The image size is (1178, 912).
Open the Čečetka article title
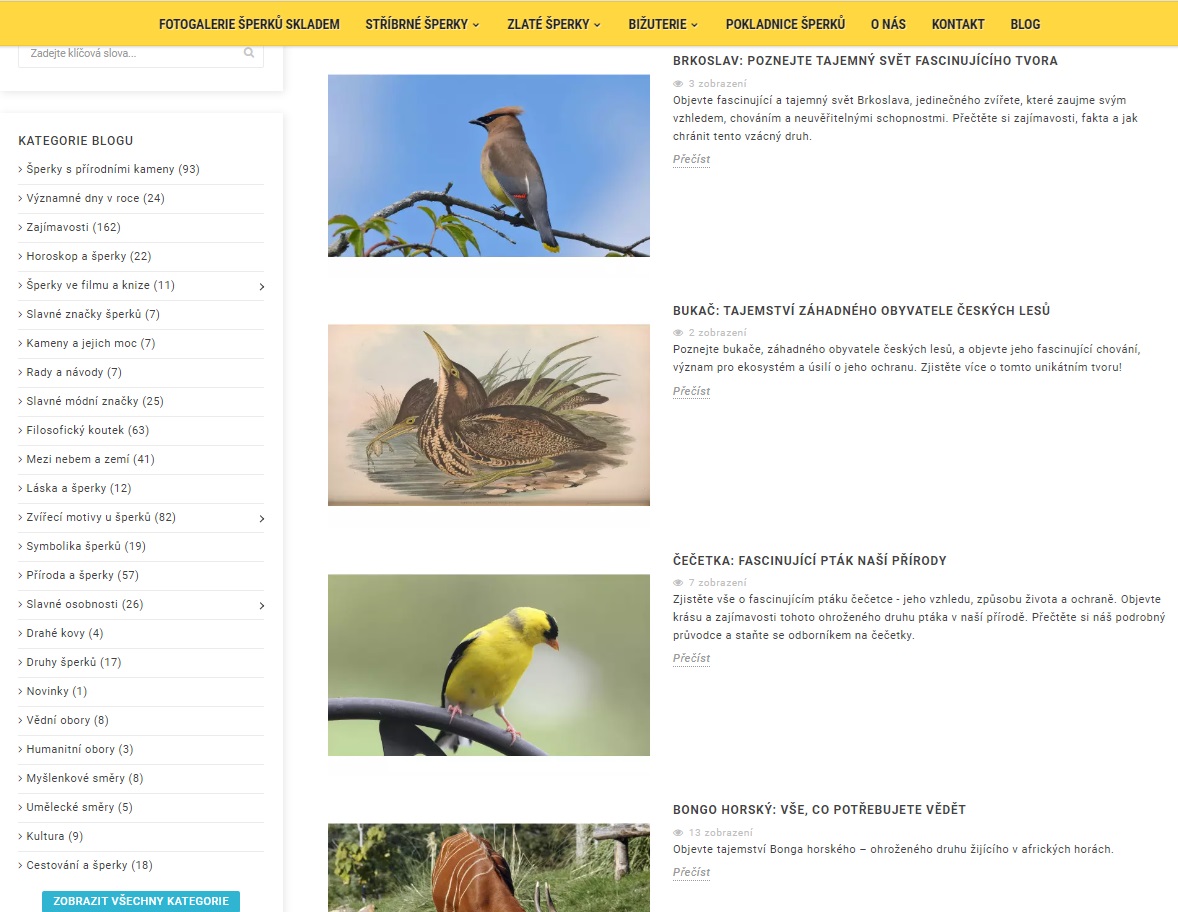[809, 560]
